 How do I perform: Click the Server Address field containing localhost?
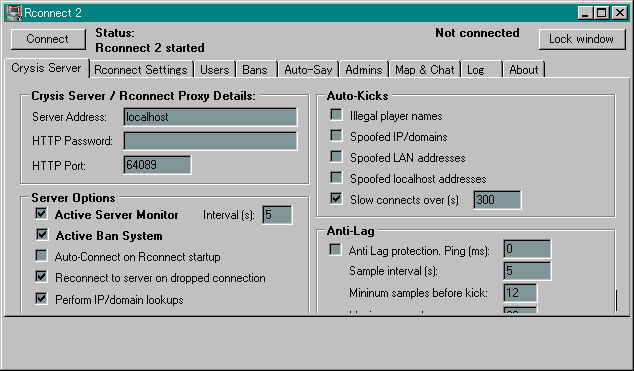(x=210, y=117)
